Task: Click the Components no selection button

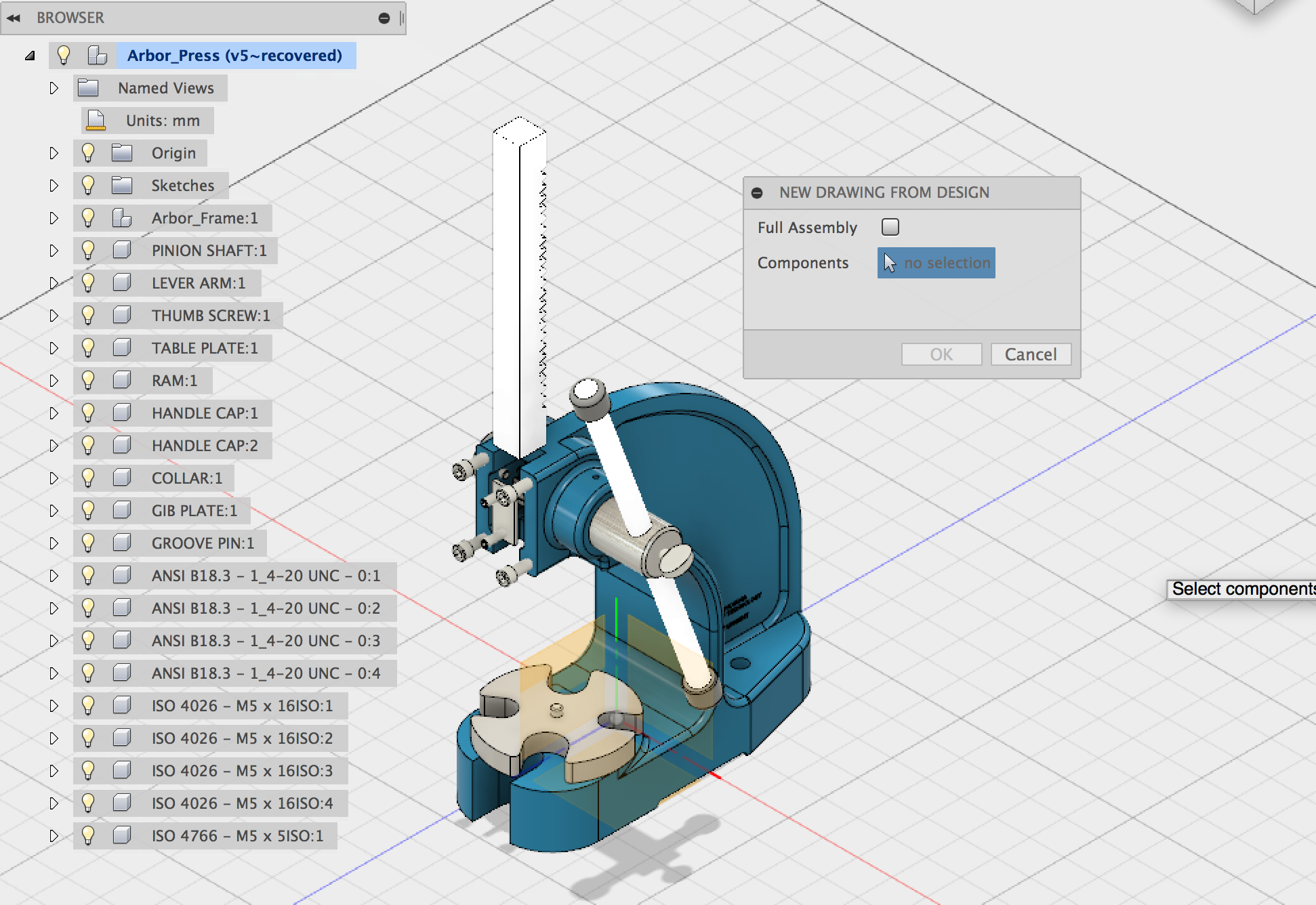Action: point(937,263)
